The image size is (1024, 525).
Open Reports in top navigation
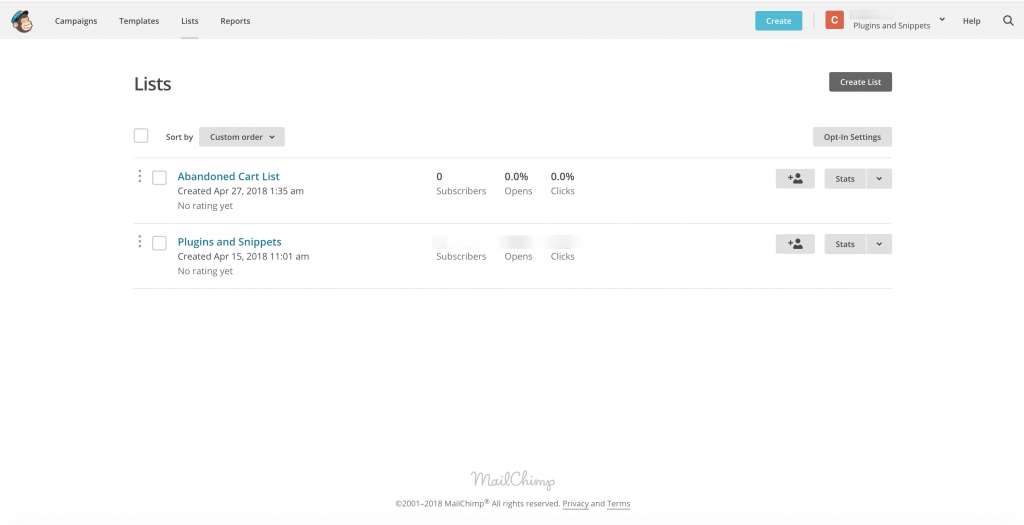[235, 21]
